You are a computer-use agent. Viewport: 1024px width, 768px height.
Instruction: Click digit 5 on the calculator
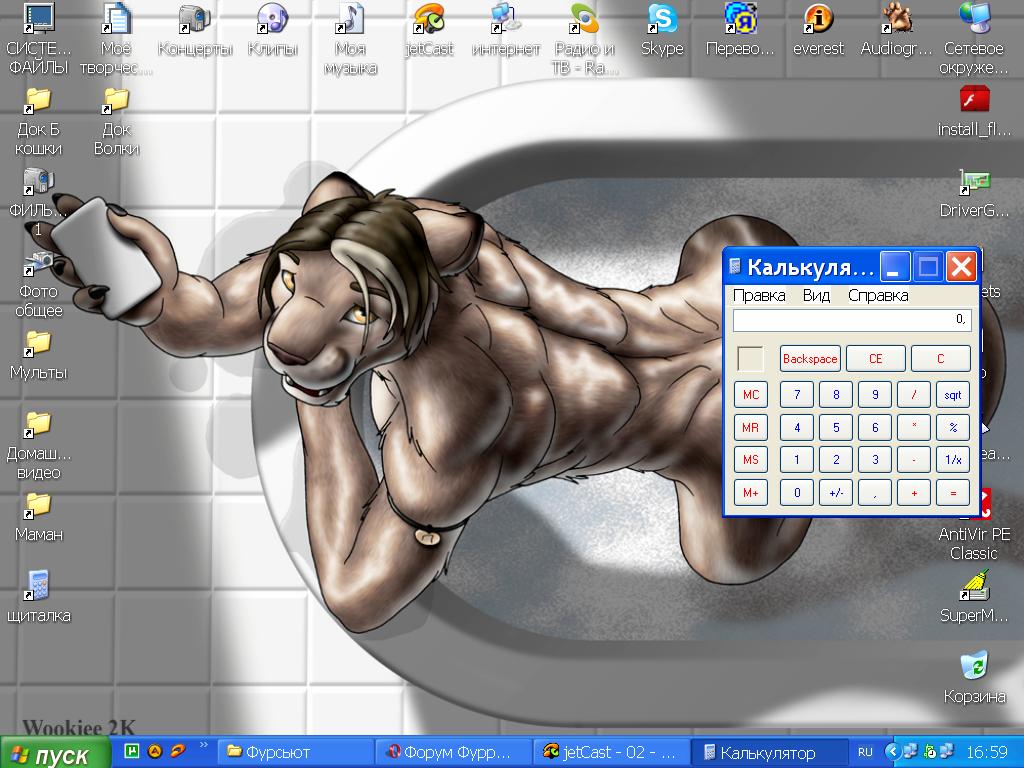click(836, 427)
